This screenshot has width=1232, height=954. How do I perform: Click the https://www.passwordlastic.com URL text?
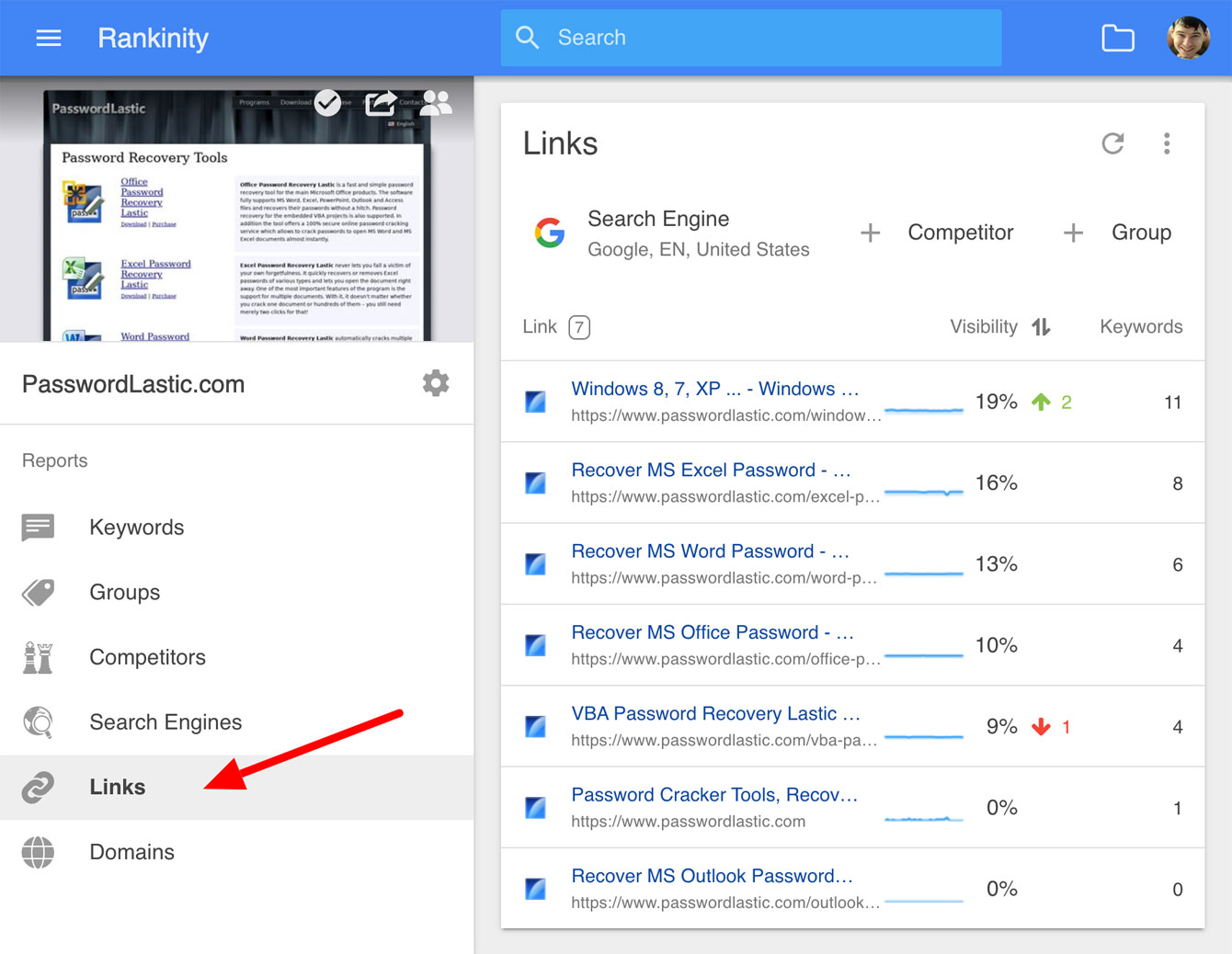(x=689, y=822)
